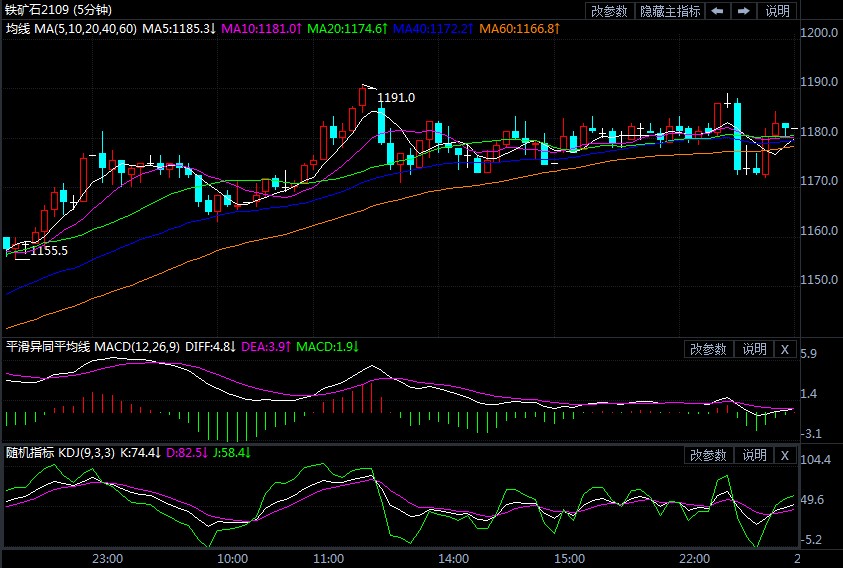Change MACD parameters via 改参数
The height and width of the screenshot is (568, 843).
tap(708, 349)
